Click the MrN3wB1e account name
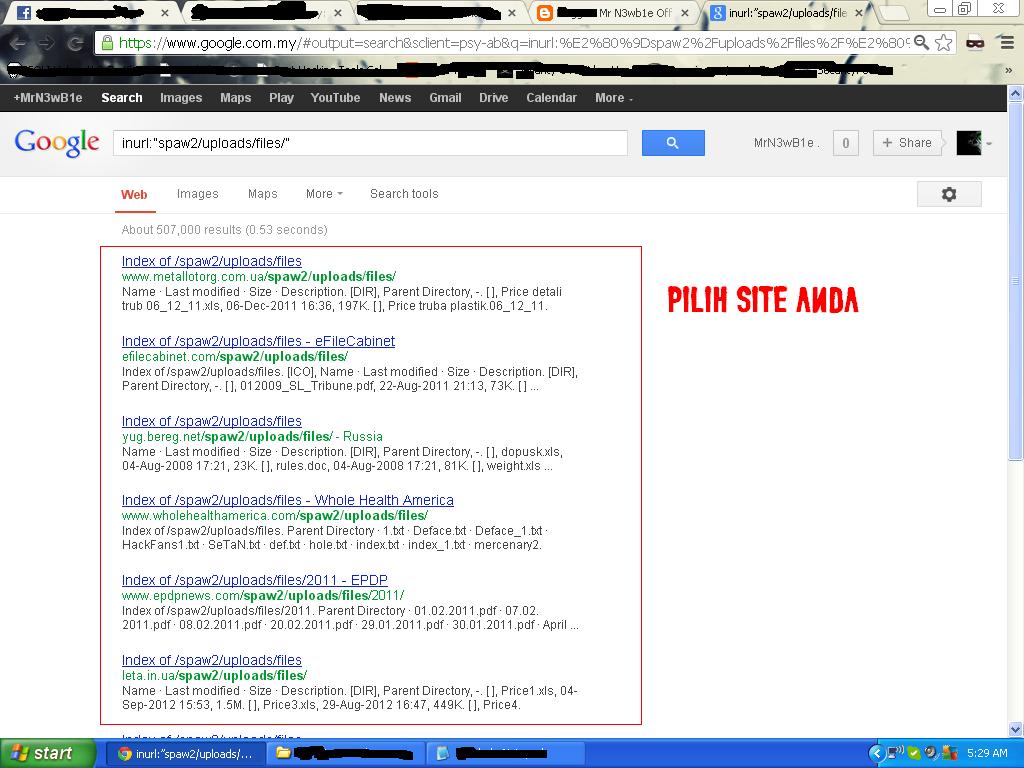 tap(784, 143)
